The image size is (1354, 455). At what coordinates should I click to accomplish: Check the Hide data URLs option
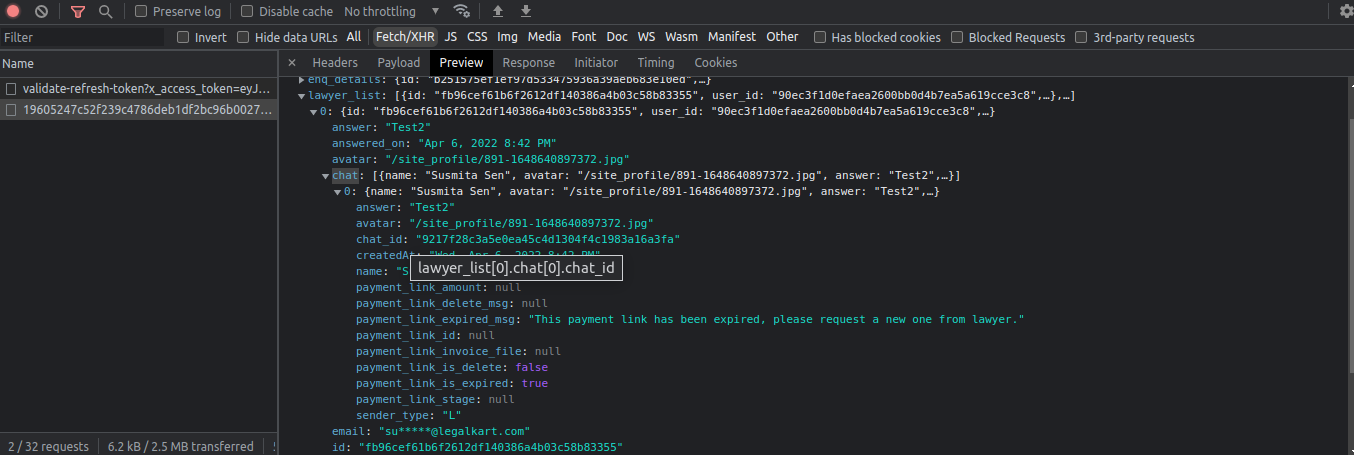243,38
